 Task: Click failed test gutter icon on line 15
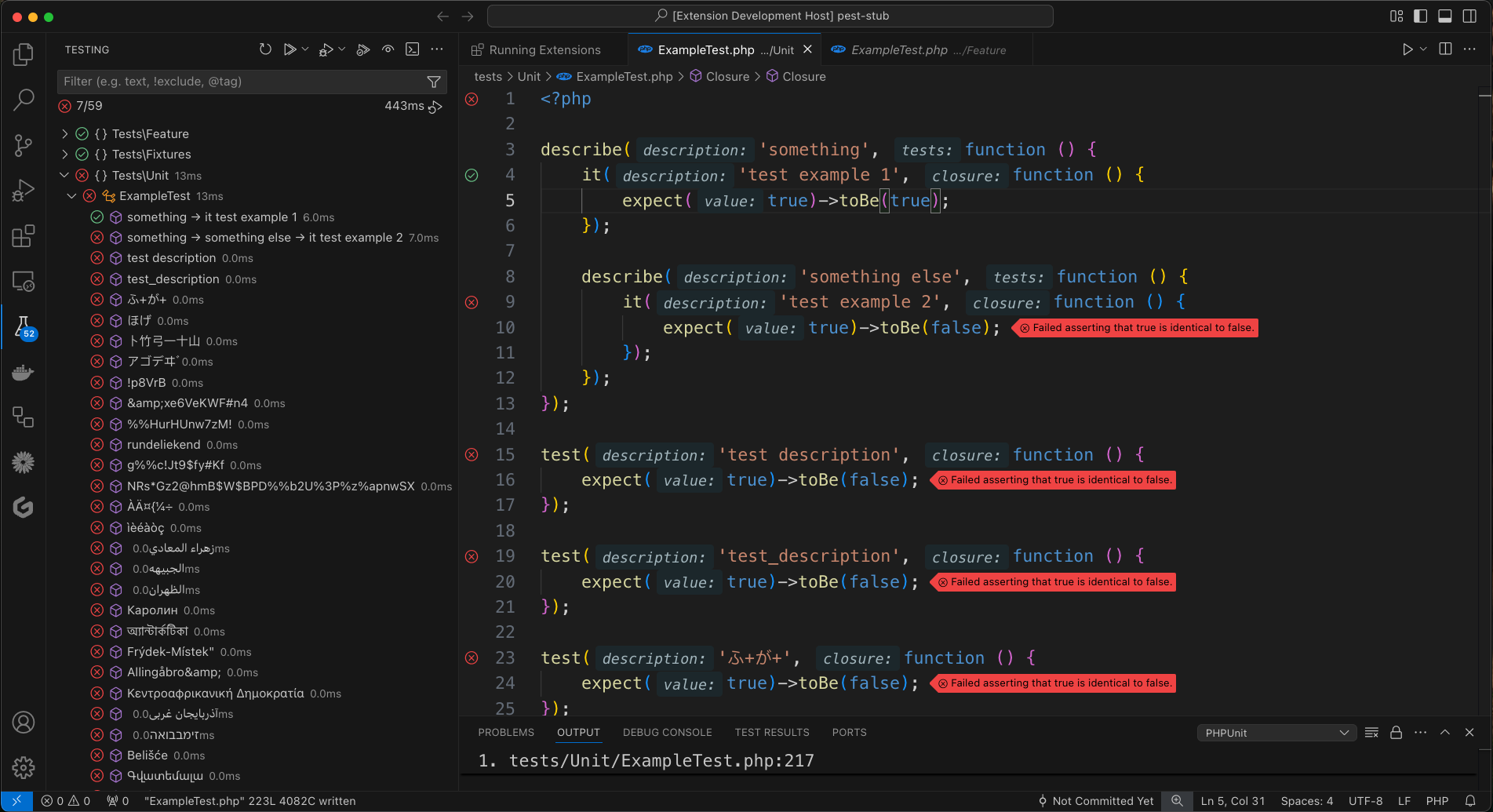coord(472,454)
